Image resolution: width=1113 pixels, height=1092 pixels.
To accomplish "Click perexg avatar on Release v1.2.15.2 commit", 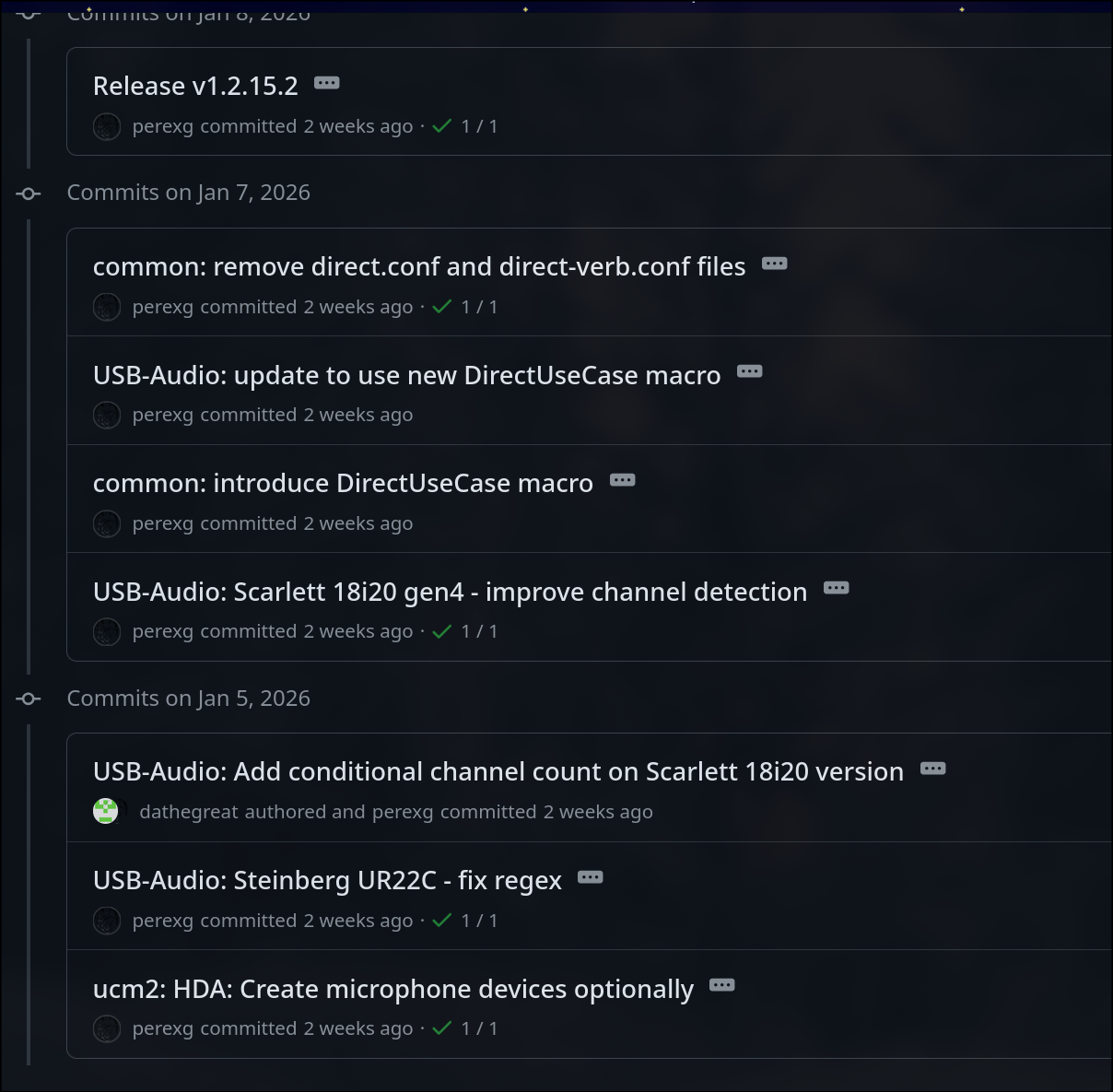I will coord(107,126).
